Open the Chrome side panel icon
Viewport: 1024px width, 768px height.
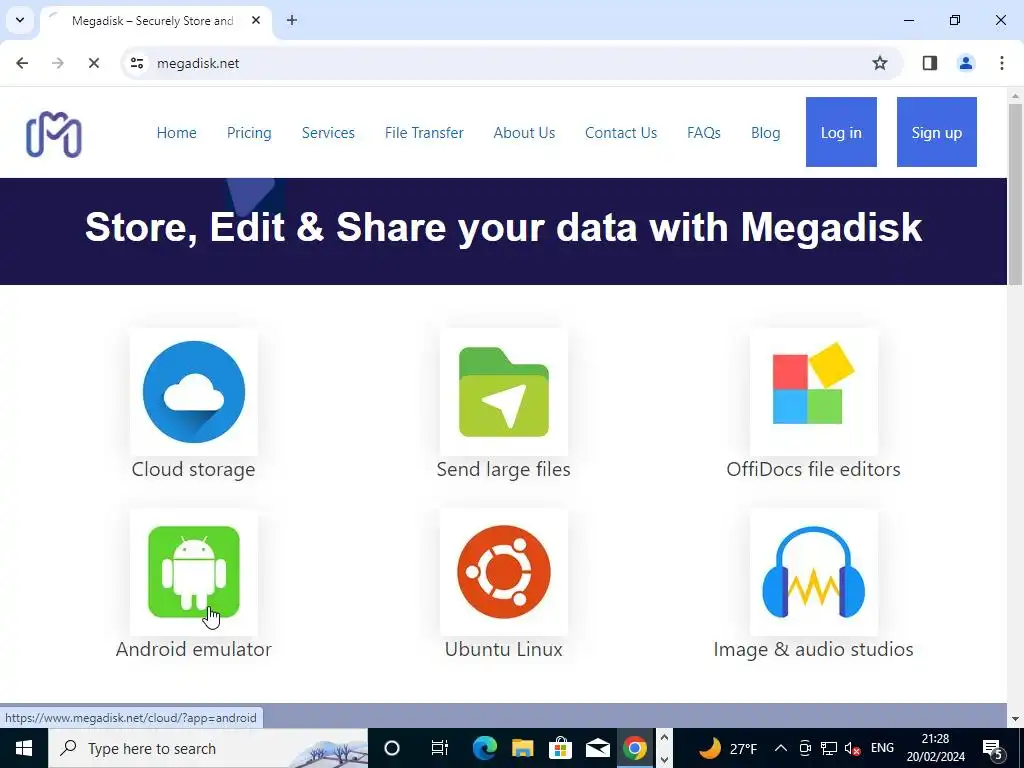point(929,63)
